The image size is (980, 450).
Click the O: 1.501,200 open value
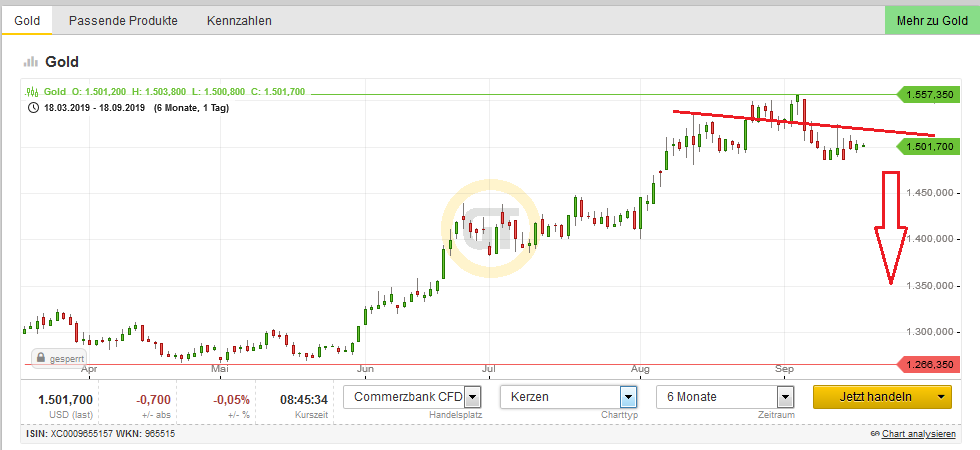point(97,92)
